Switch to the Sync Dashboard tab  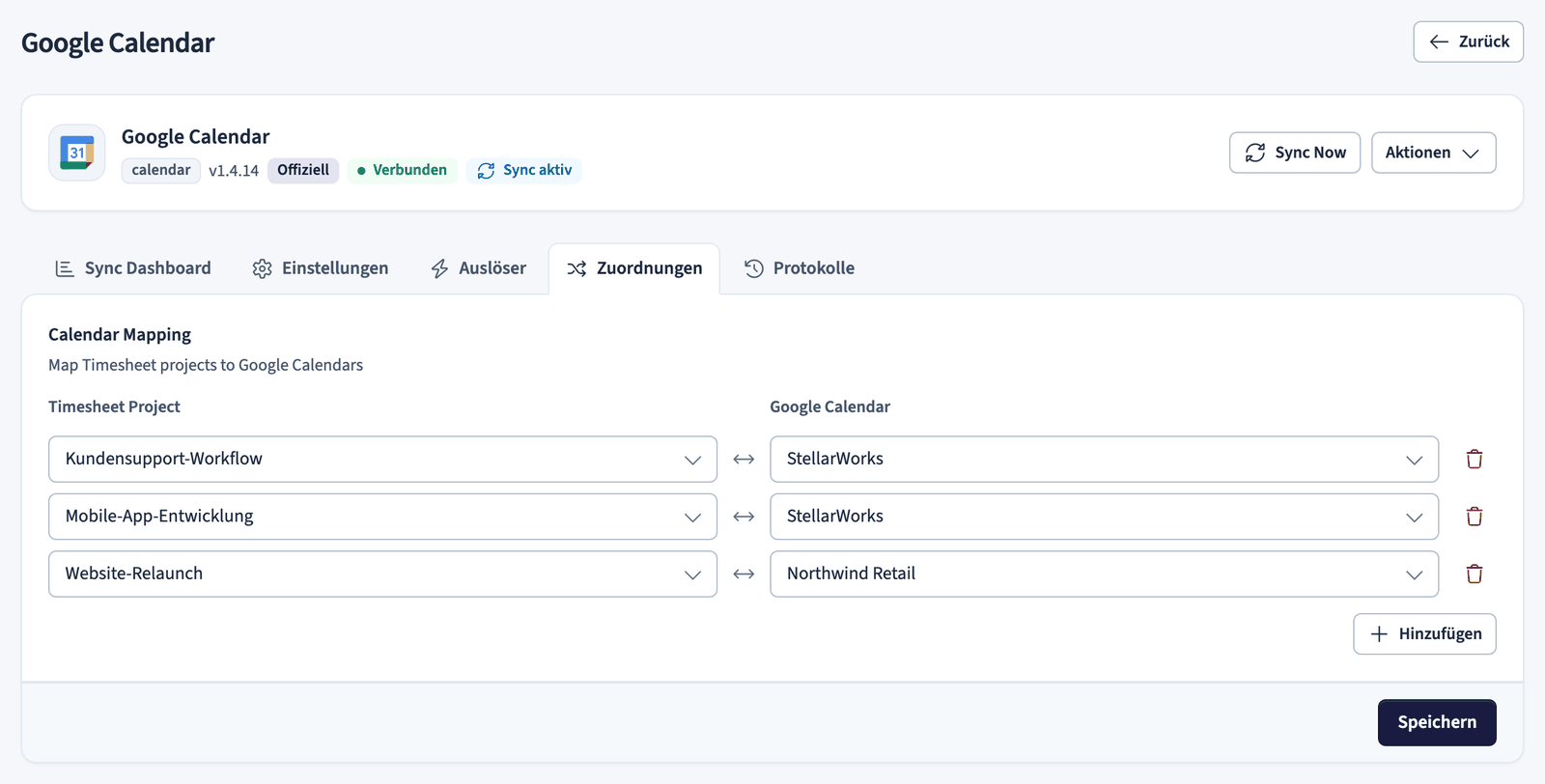click(x=132, y=268)
